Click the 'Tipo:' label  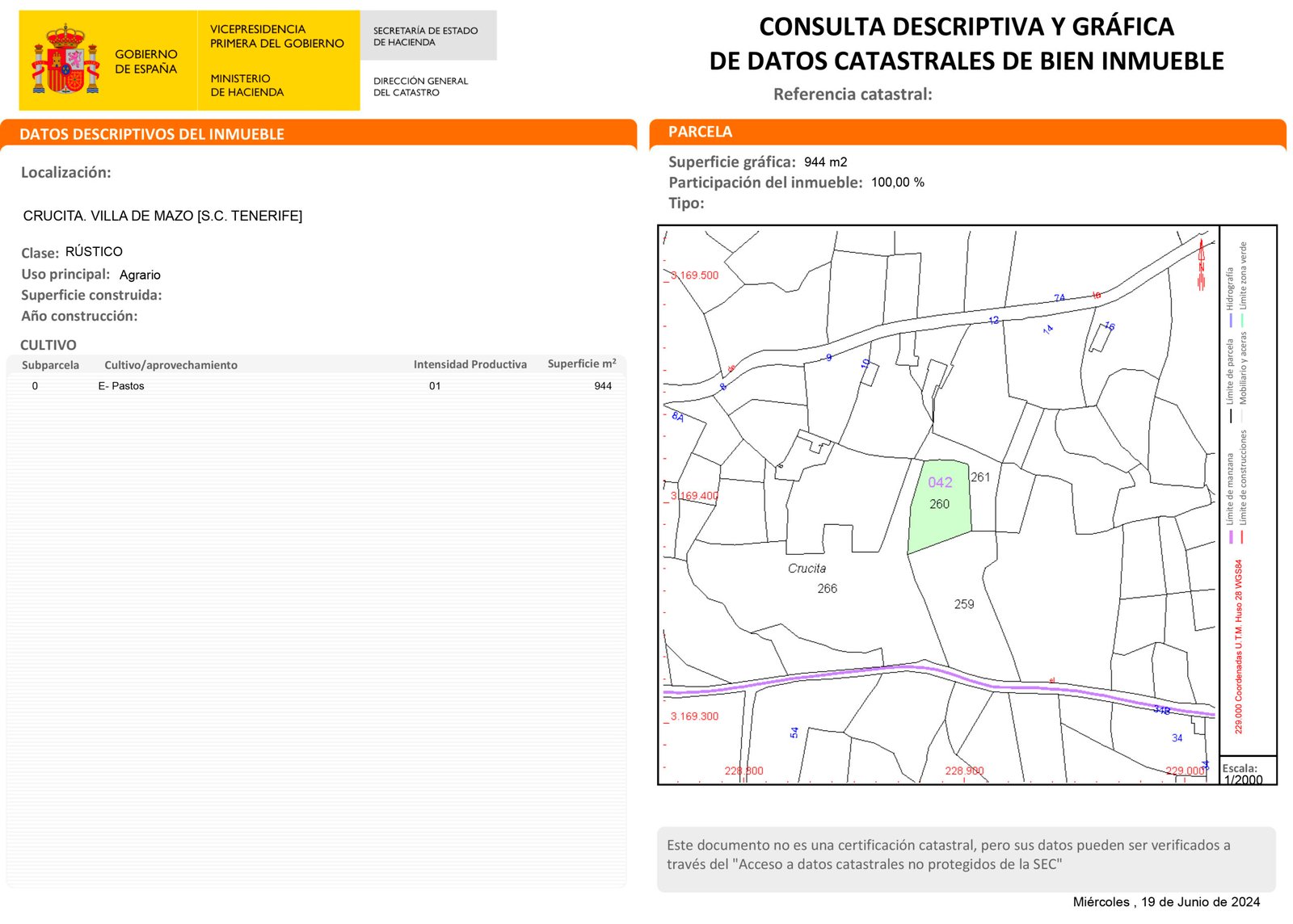point(686,204)
